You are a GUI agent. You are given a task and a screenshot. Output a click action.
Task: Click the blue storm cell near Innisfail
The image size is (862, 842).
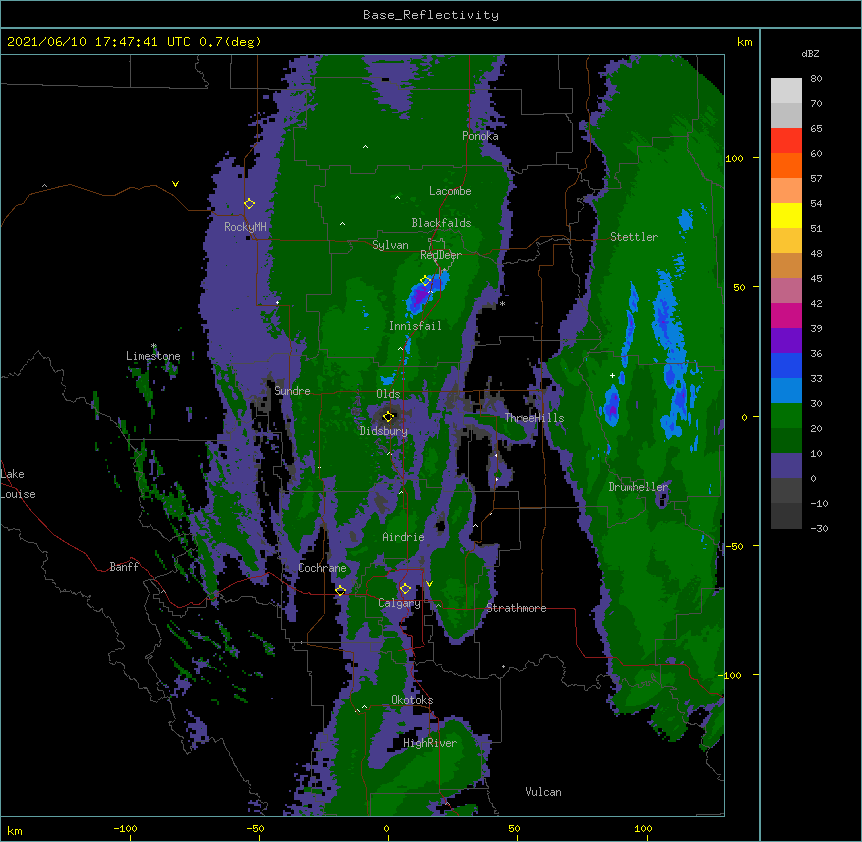[426, 293]
